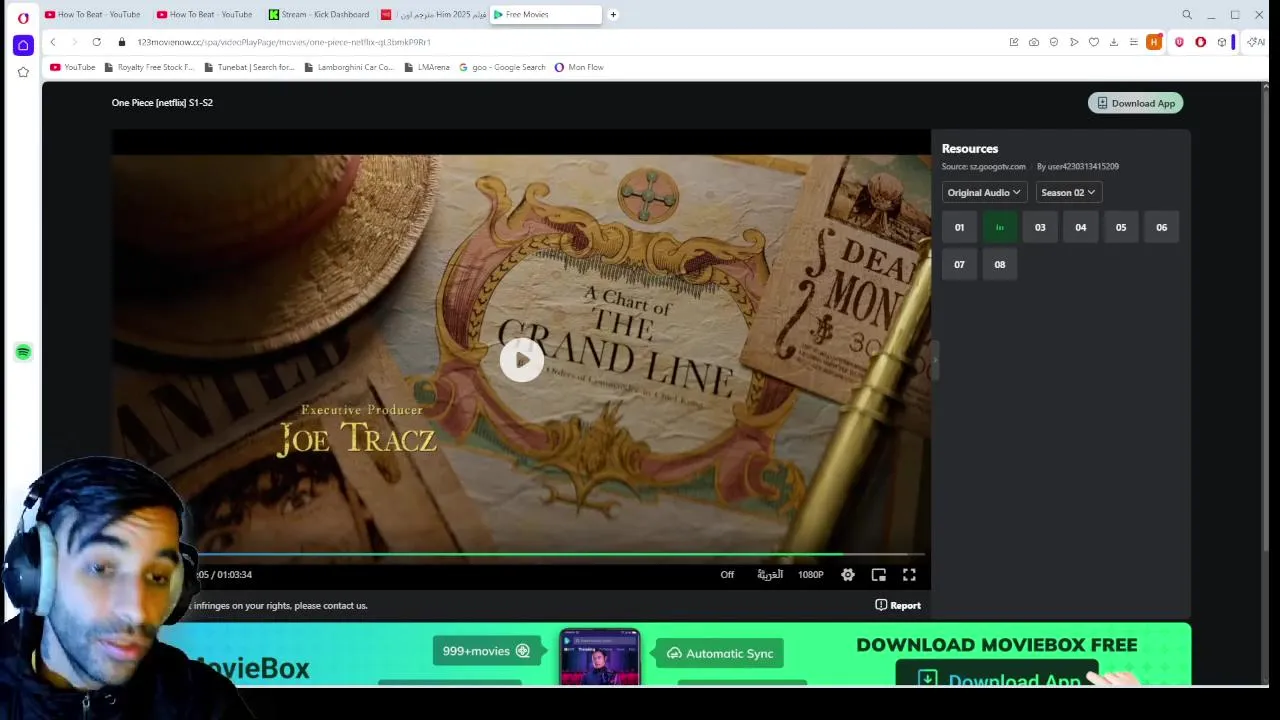Image resolution: width=1280 pixels, height=720 pixels.
Task: Switch to Stream - Kick Dashboard tab
Action: pyautogui.click(x=320, y=14)
